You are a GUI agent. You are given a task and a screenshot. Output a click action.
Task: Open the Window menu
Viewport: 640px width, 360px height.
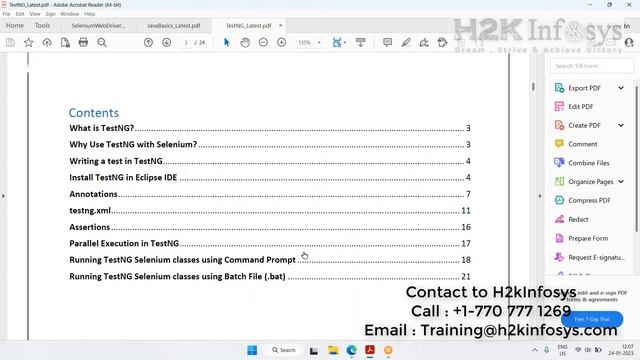69,14
